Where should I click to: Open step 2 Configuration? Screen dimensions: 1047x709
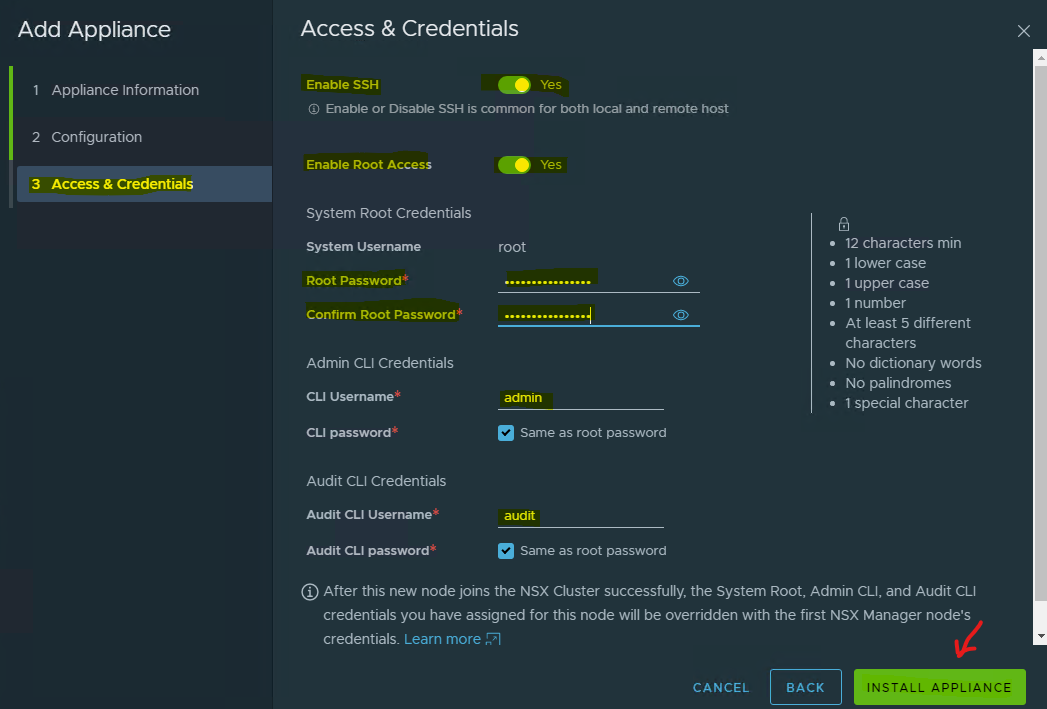[96, 137]
